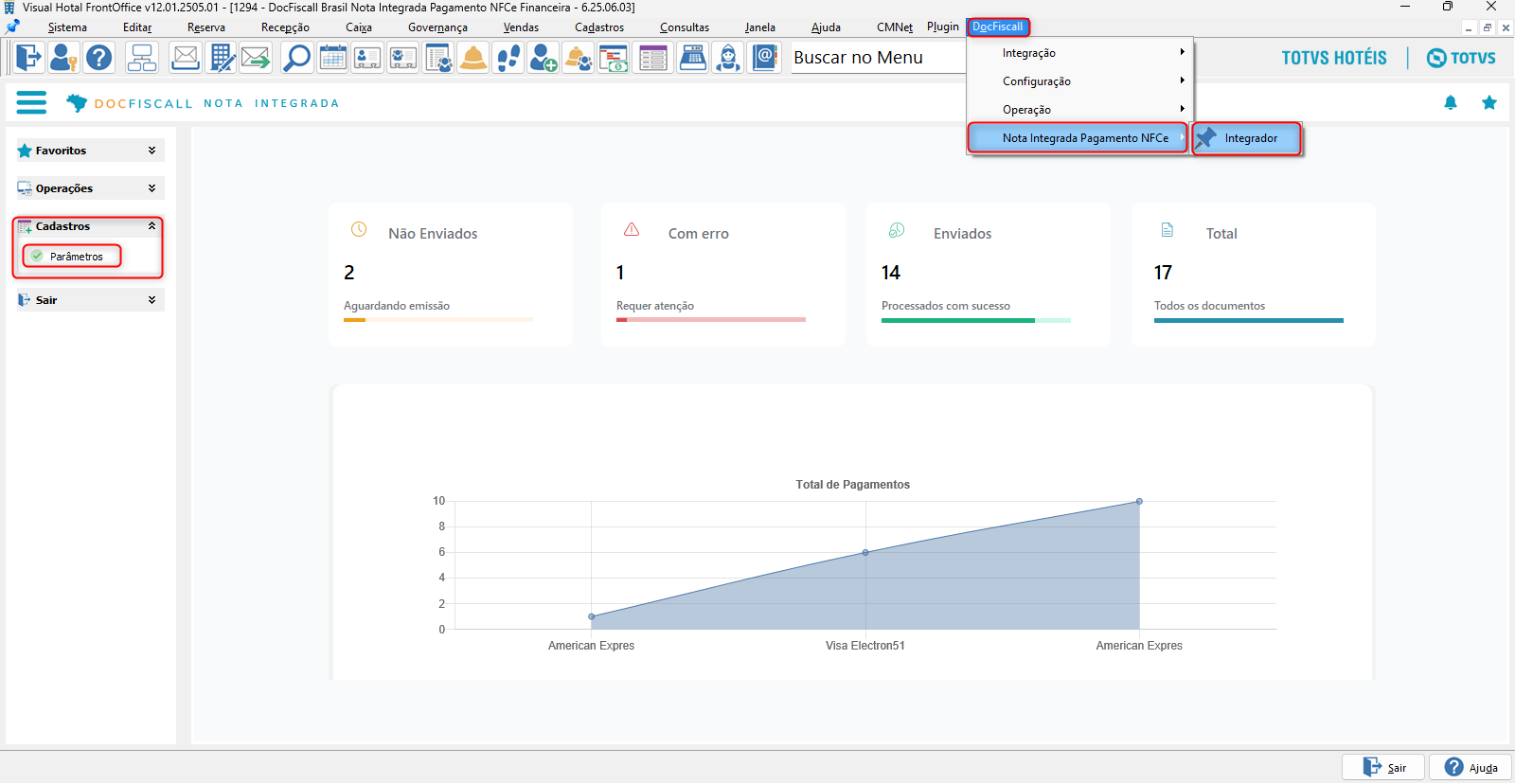Viewport: 1515px width, 784px height.
Task: Open the Cadastros menu in menu bar
Action: pos(599,27)
